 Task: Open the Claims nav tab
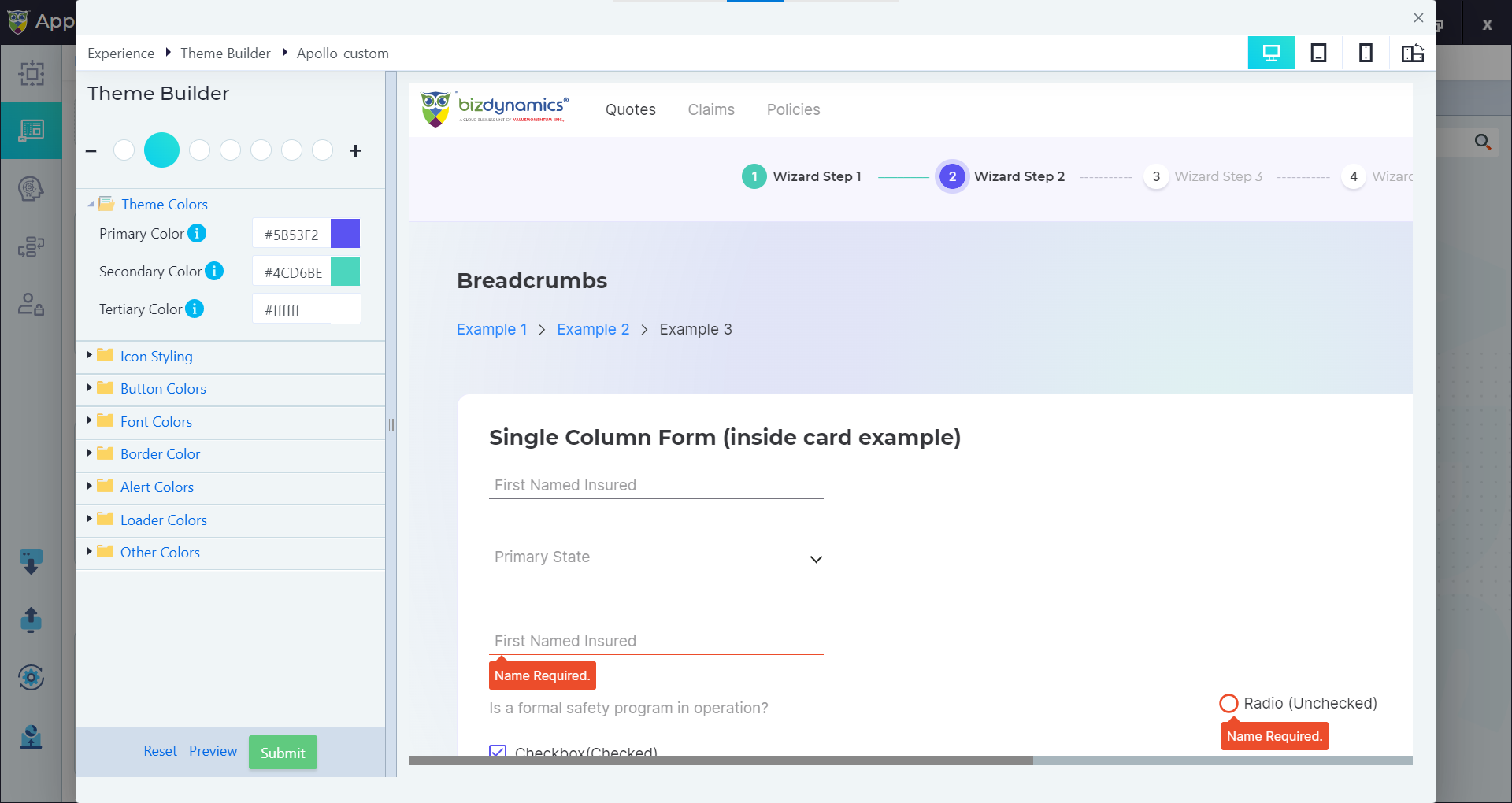711,109
